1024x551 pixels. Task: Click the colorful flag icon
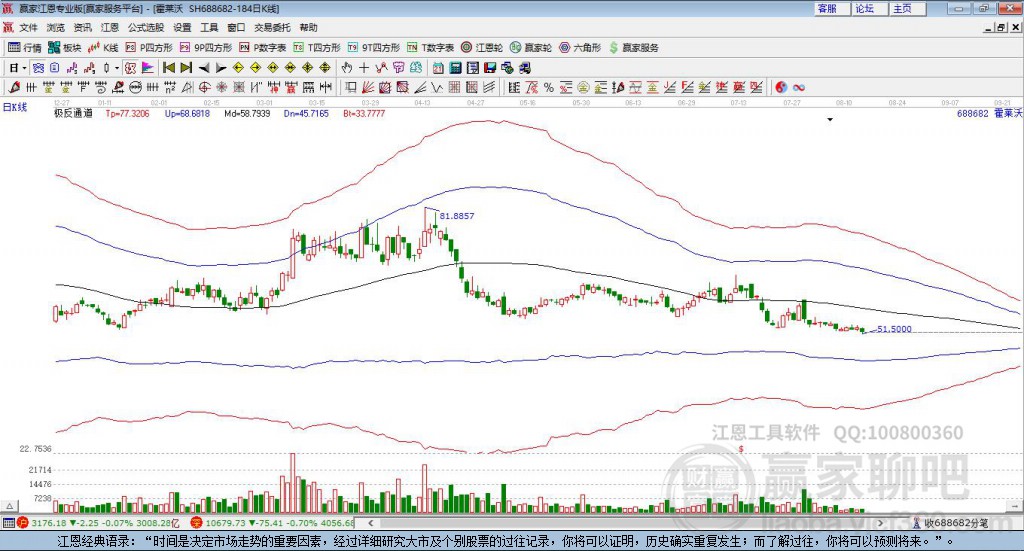(x=148, y=68)
